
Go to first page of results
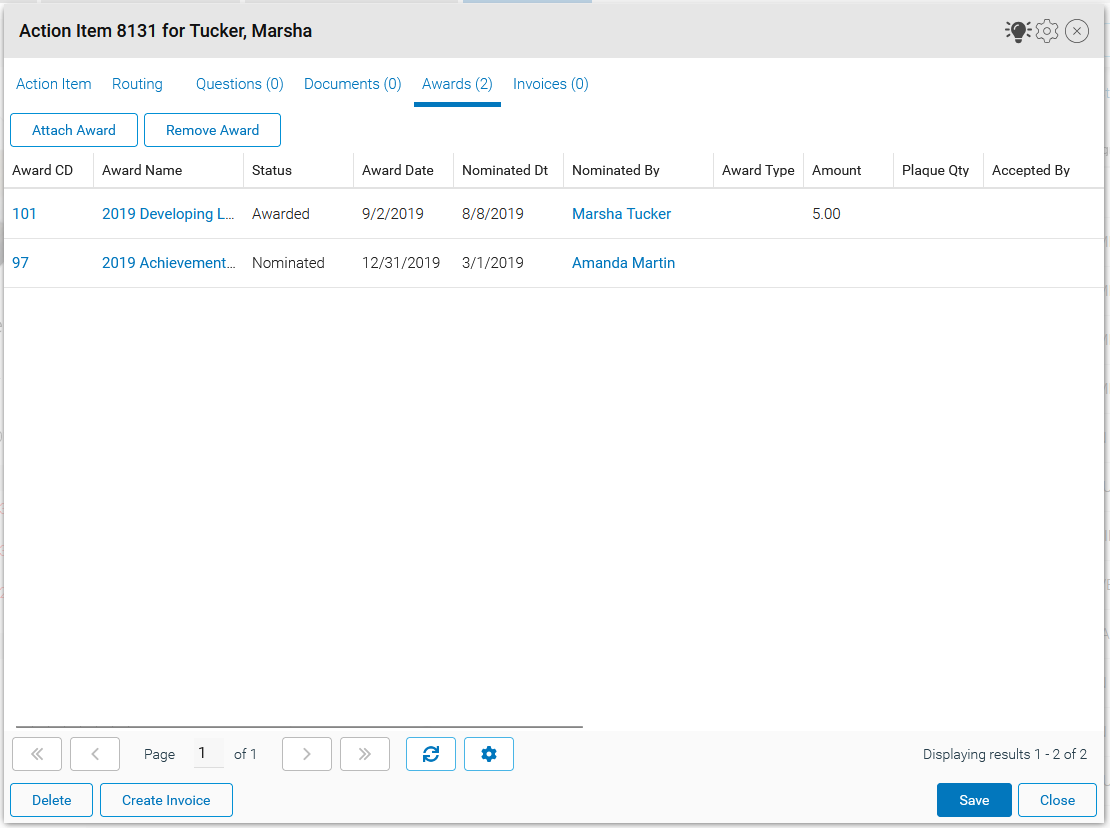point(37,754)
